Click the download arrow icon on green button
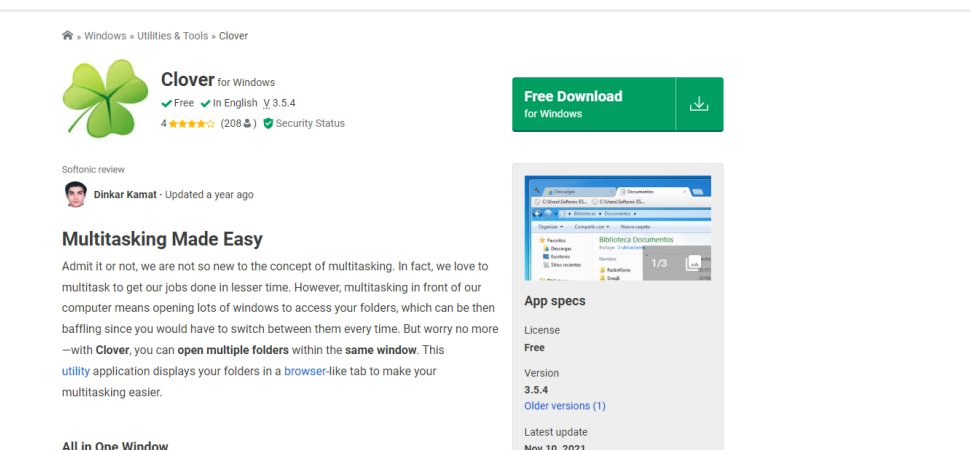 coord(699,104)
